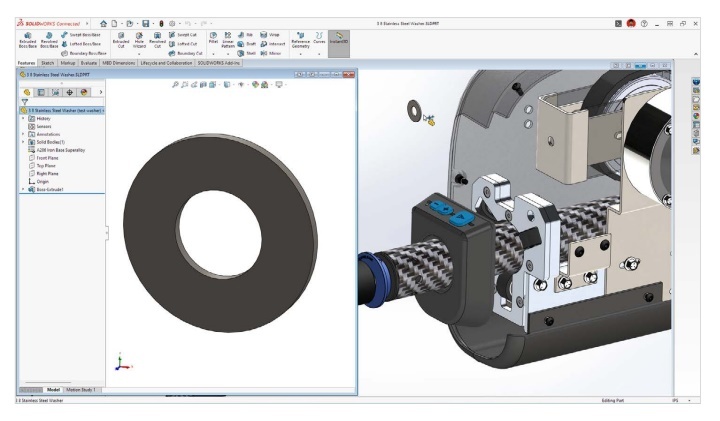Expand the Solid Bodies(1) folder
720x421 pixels.
pyautogui.click(x=23, y=143)
